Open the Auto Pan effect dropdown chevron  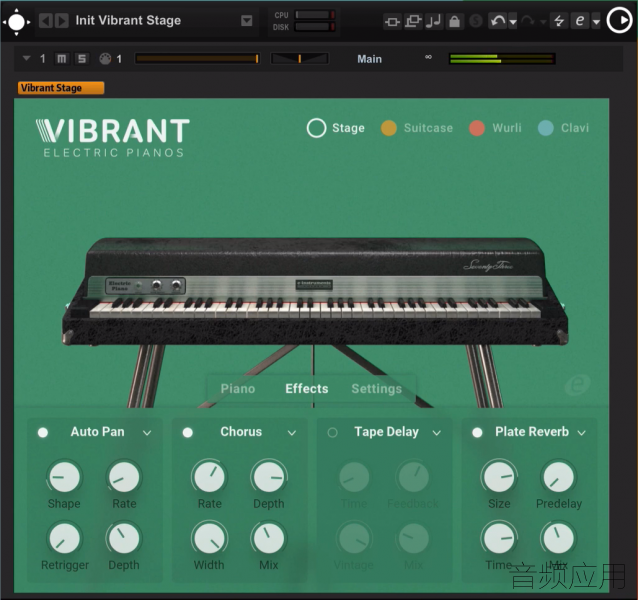(147, 433)
